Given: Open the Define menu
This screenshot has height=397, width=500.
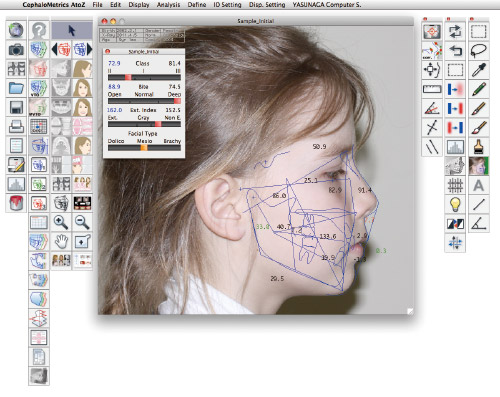Looking at the screenshot, I should click(x=197, y=5).
